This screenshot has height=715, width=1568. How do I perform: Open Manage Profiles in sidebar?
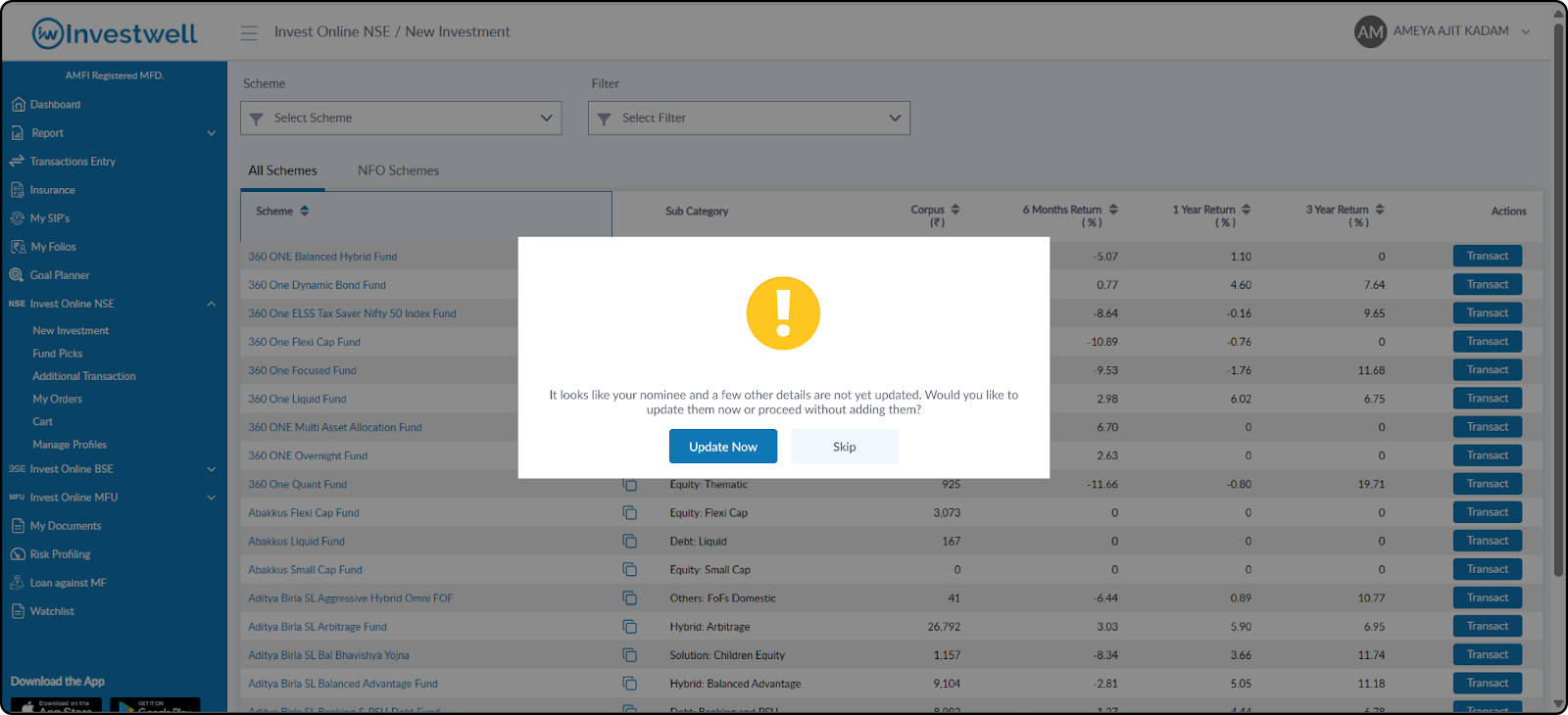[70, 445]
